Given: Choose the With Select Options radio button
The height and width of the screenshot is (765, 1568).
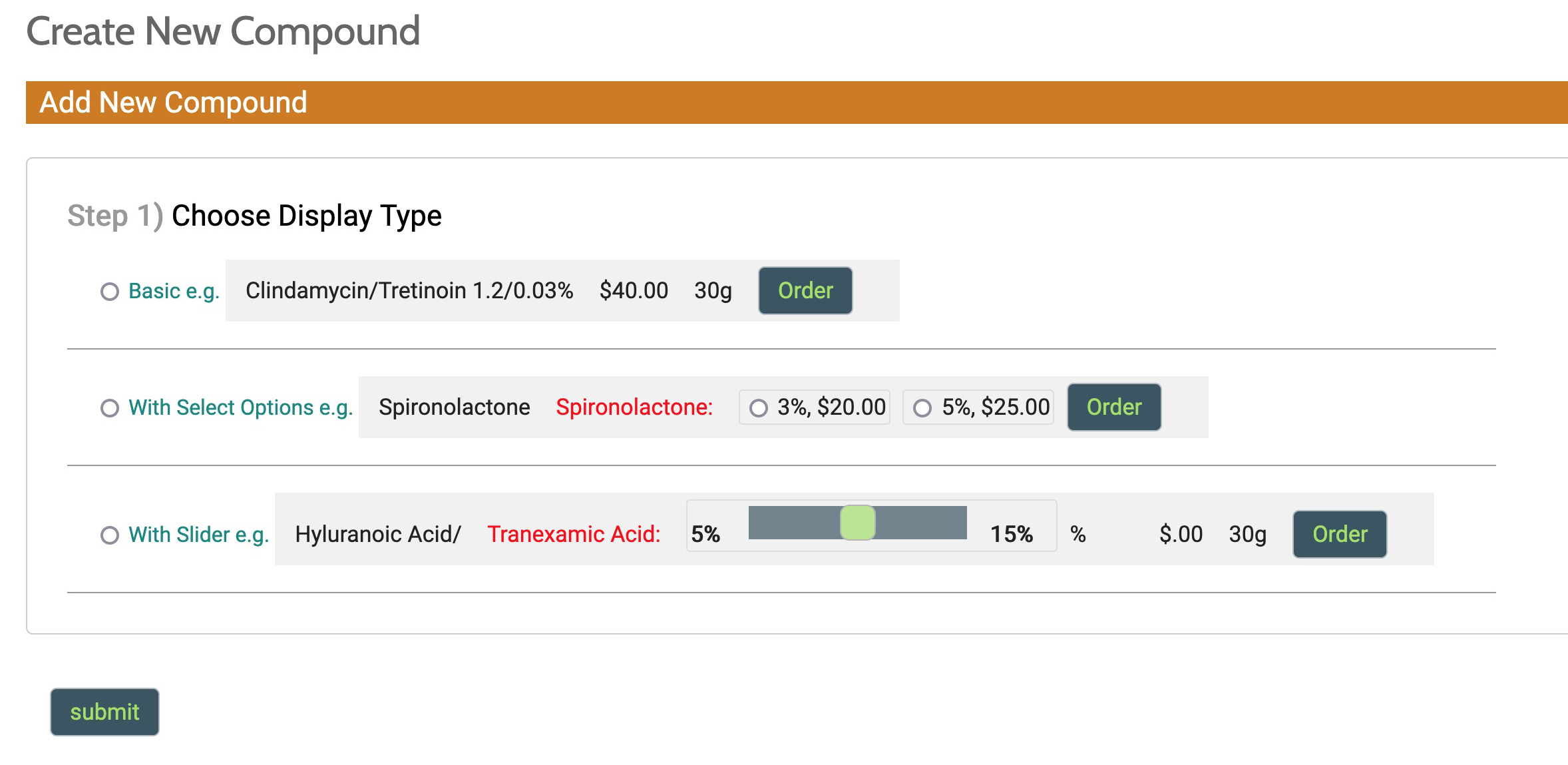Looking at the screenshot, I should [110, 408].
